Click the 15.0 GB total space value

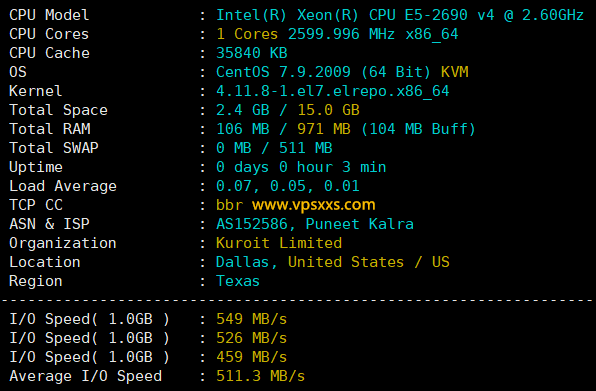[328, 110]
